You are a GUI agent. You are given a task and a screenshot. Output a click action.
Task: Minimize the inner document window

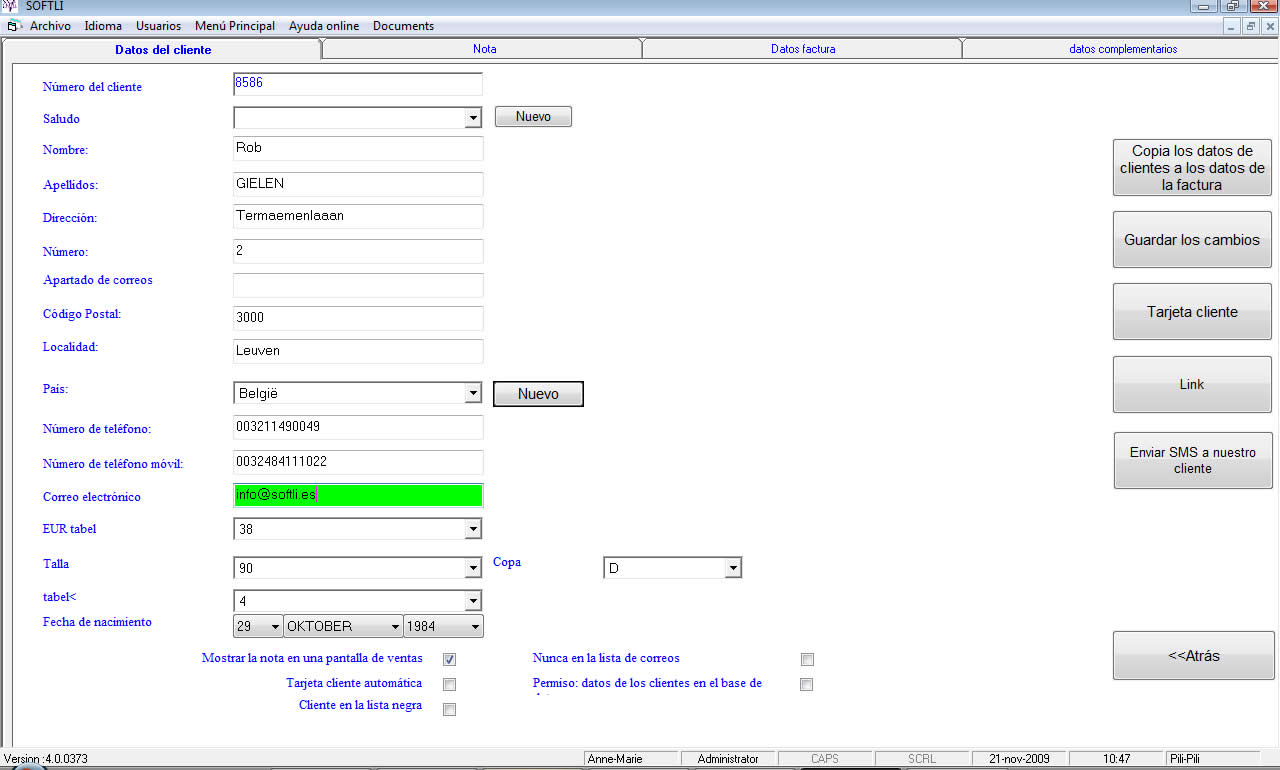click(1232, 26)
